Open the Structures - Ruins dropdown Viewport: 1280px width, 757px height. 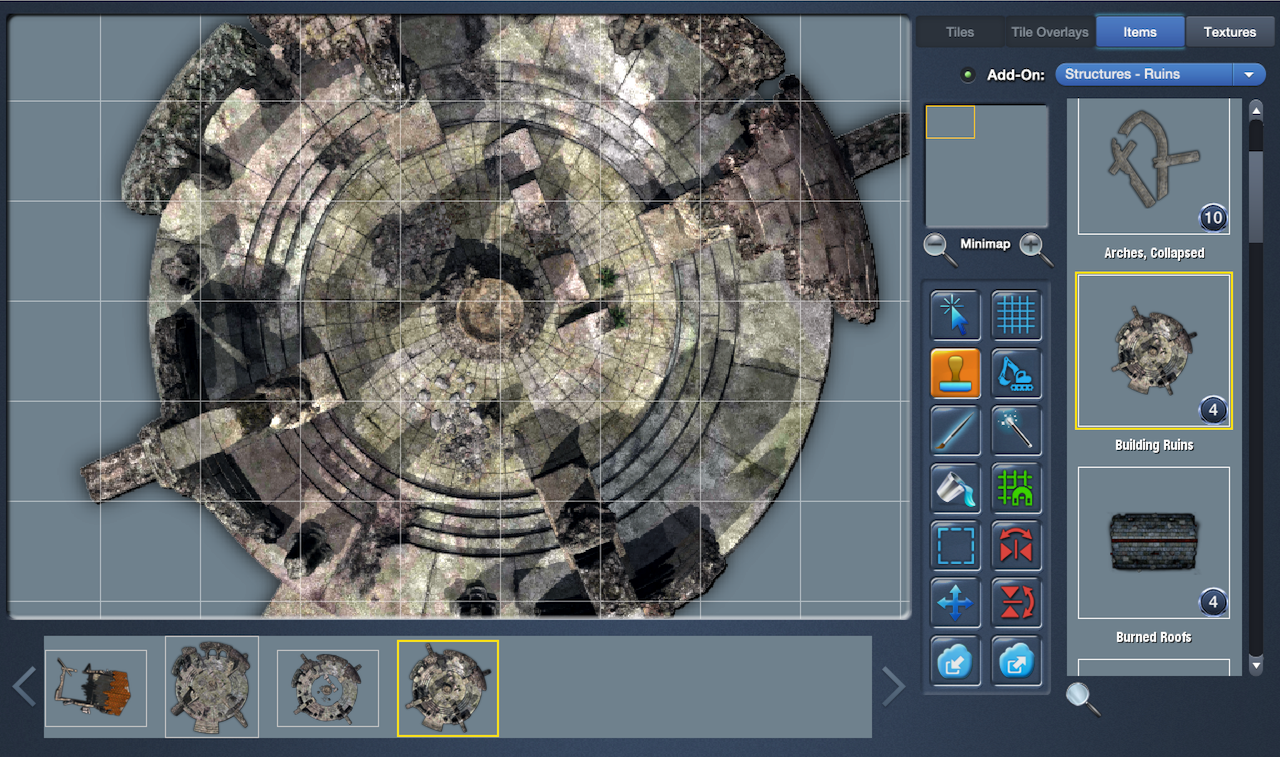pyautogui.click(x=1160, y=74)
